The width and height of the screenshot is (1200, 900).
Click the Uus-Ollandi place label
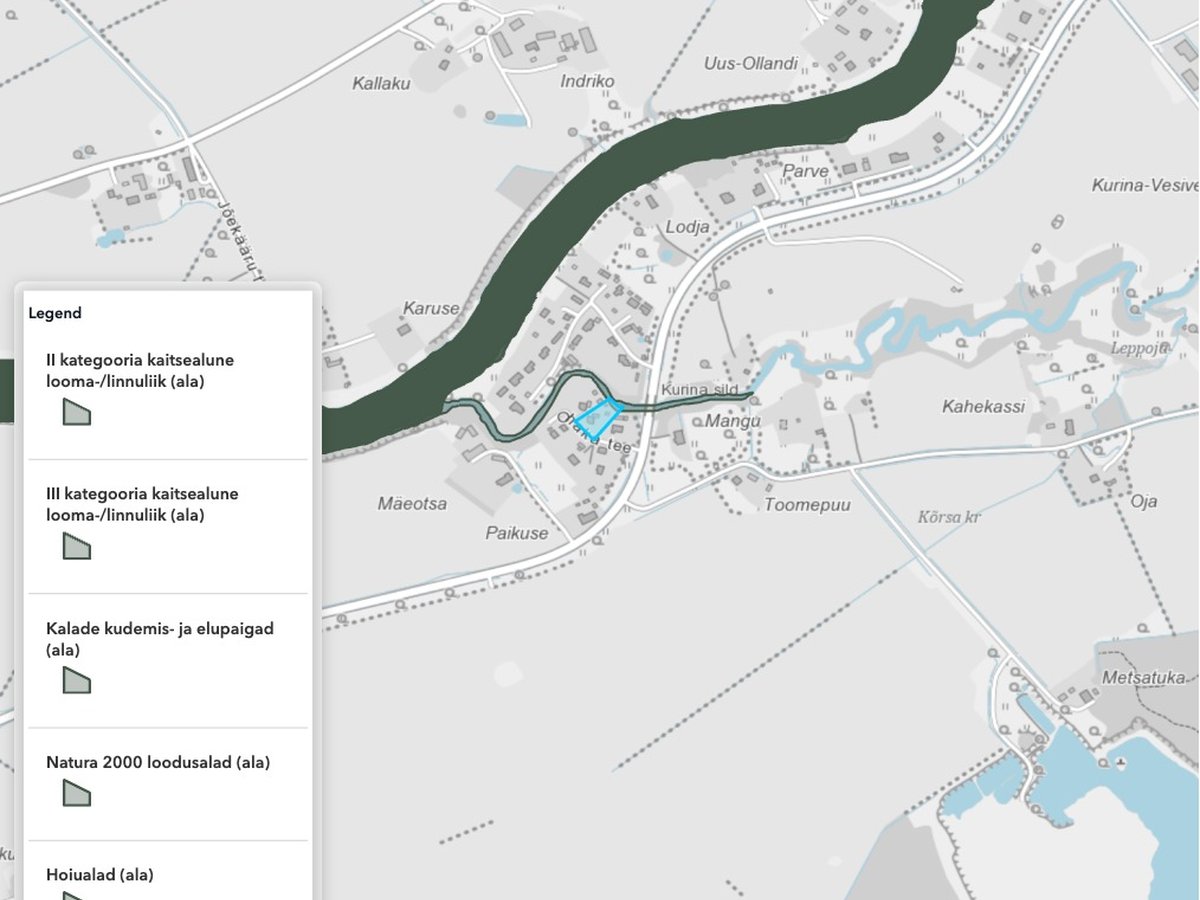click(751, 64)
